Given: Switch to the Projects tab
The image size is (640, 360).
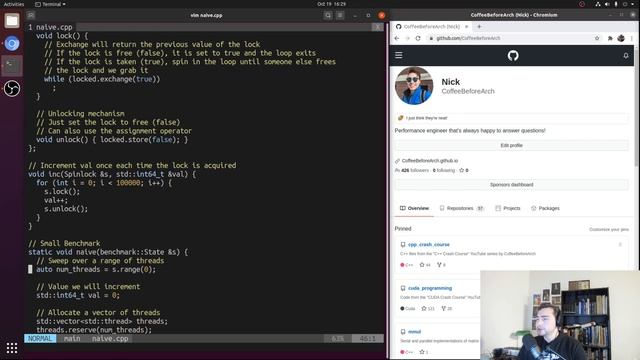Looking at the screenshot, I should pos(508,208).
